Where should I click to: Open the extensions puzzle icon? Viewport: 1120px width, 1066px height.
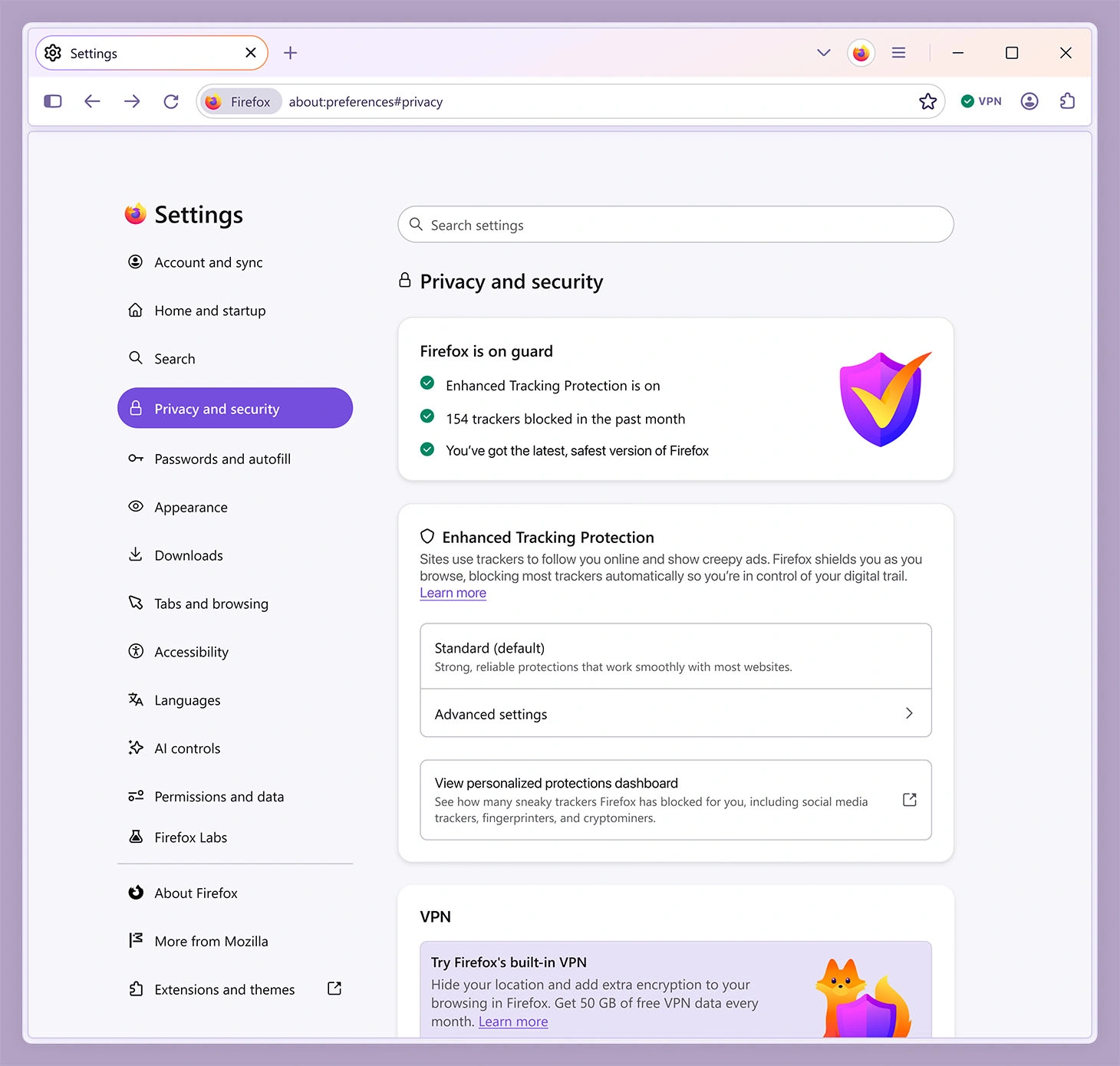pos(1067,101)
